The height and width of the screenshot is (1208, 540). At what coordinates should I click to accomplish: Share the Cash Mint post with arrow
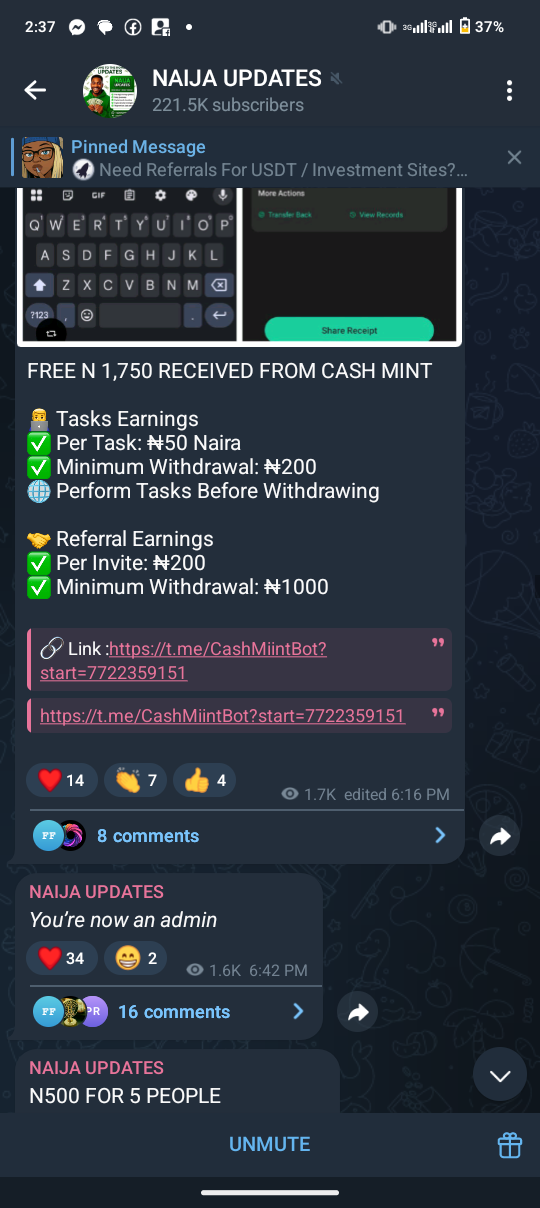click(500, 837)
